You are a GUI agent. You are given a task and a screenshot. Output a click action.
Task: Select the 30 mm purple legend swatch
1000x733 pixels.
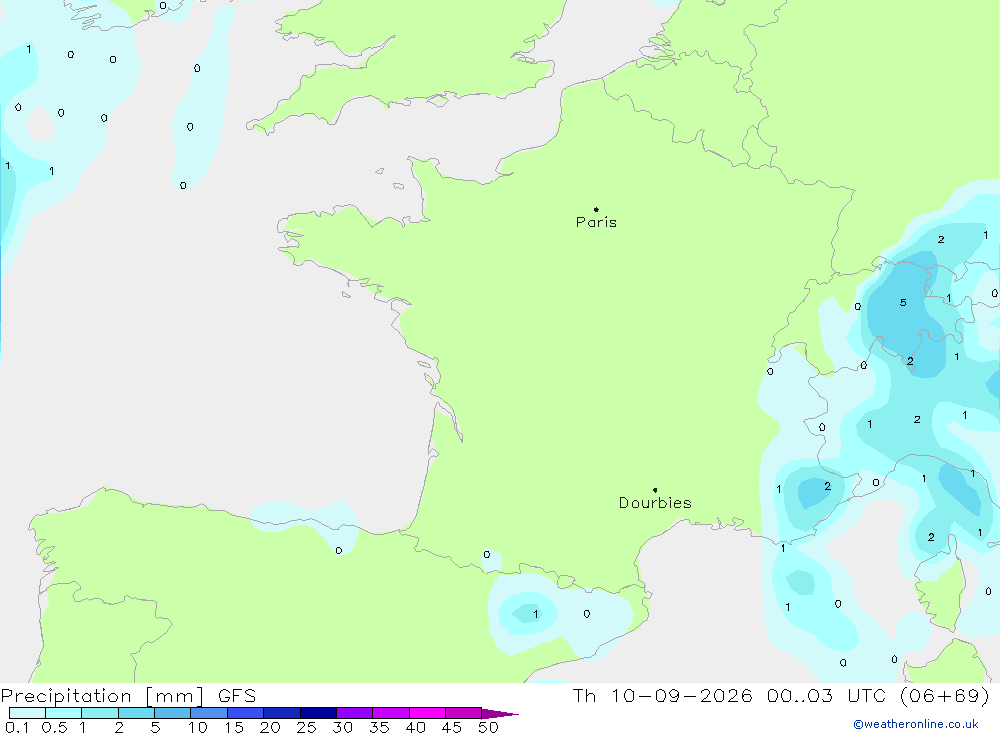[x=354, y=713]
